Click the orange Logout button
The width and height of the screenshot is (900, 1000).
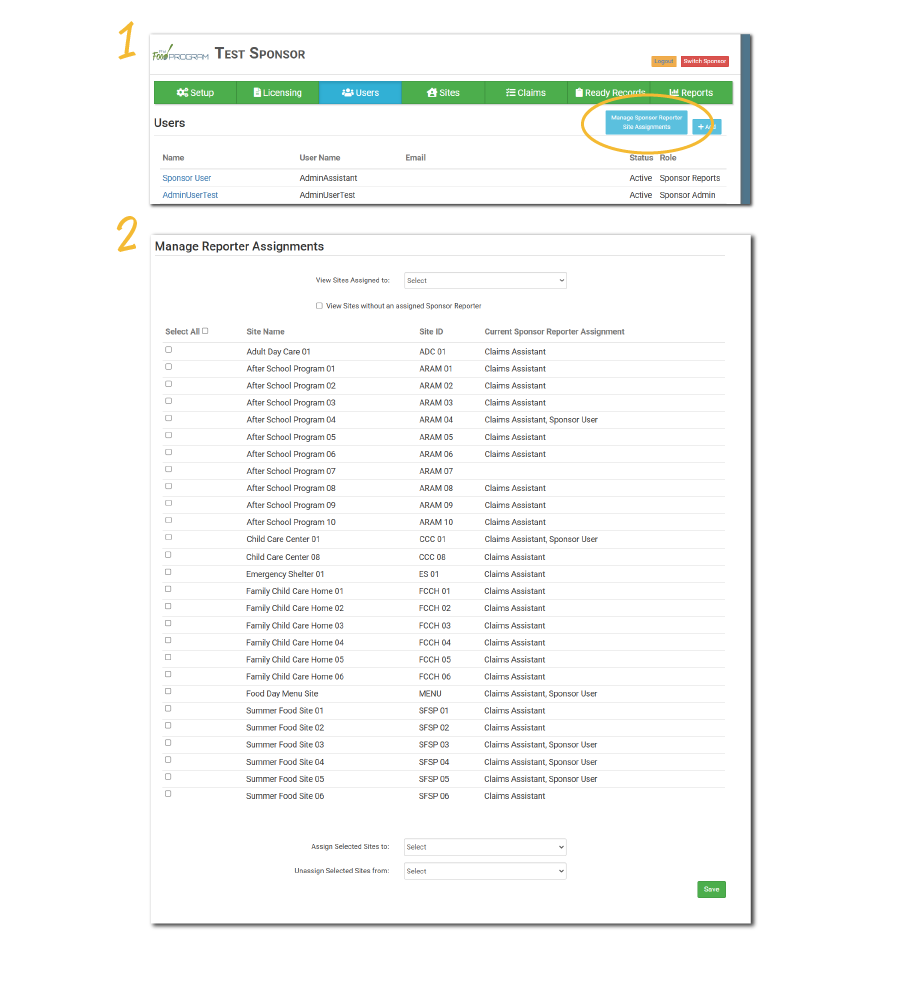pyautogui.click(x=663, y=61)
